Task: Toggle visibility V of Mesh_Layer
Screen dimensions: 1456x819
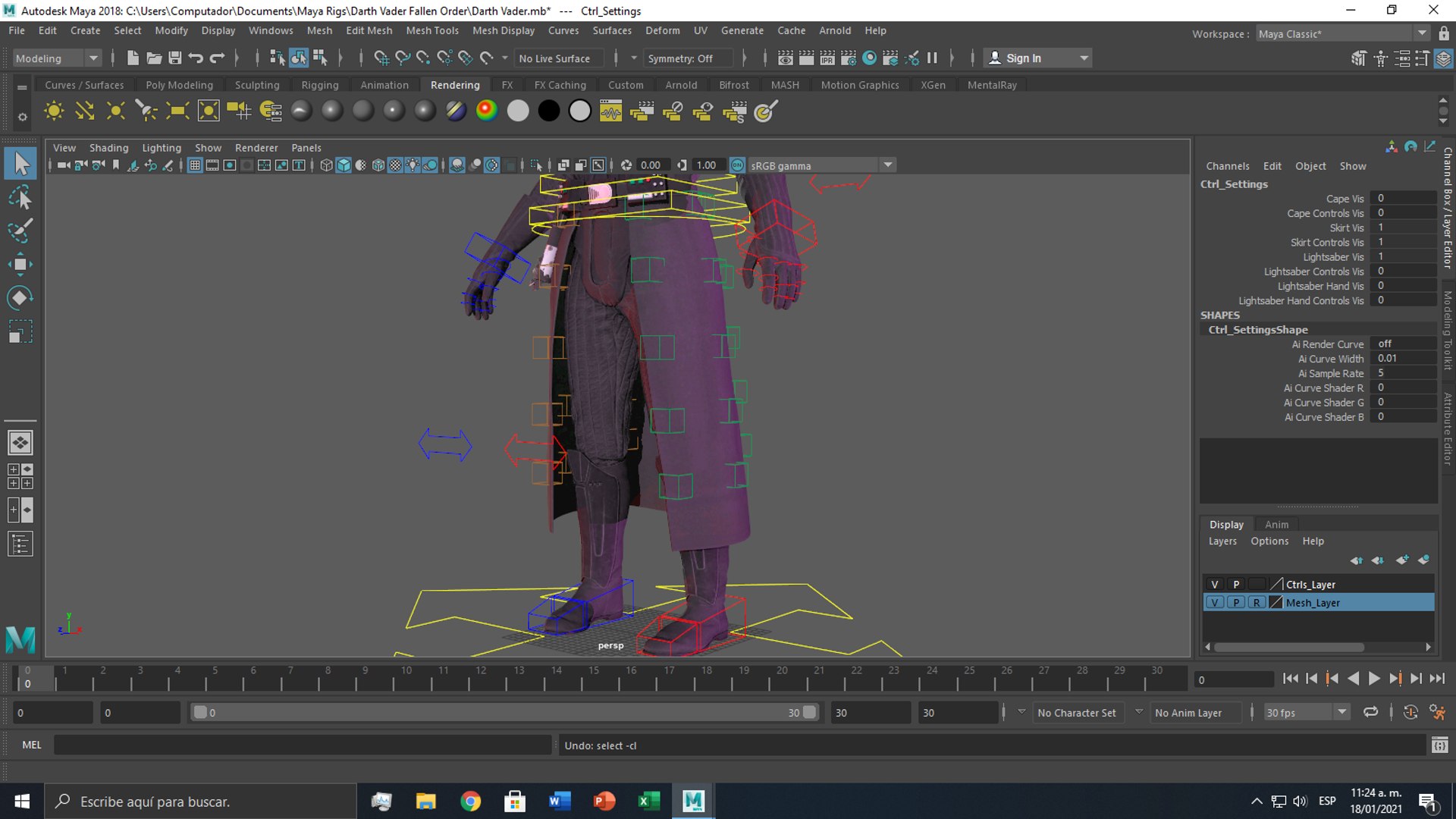Action: 1215,602
